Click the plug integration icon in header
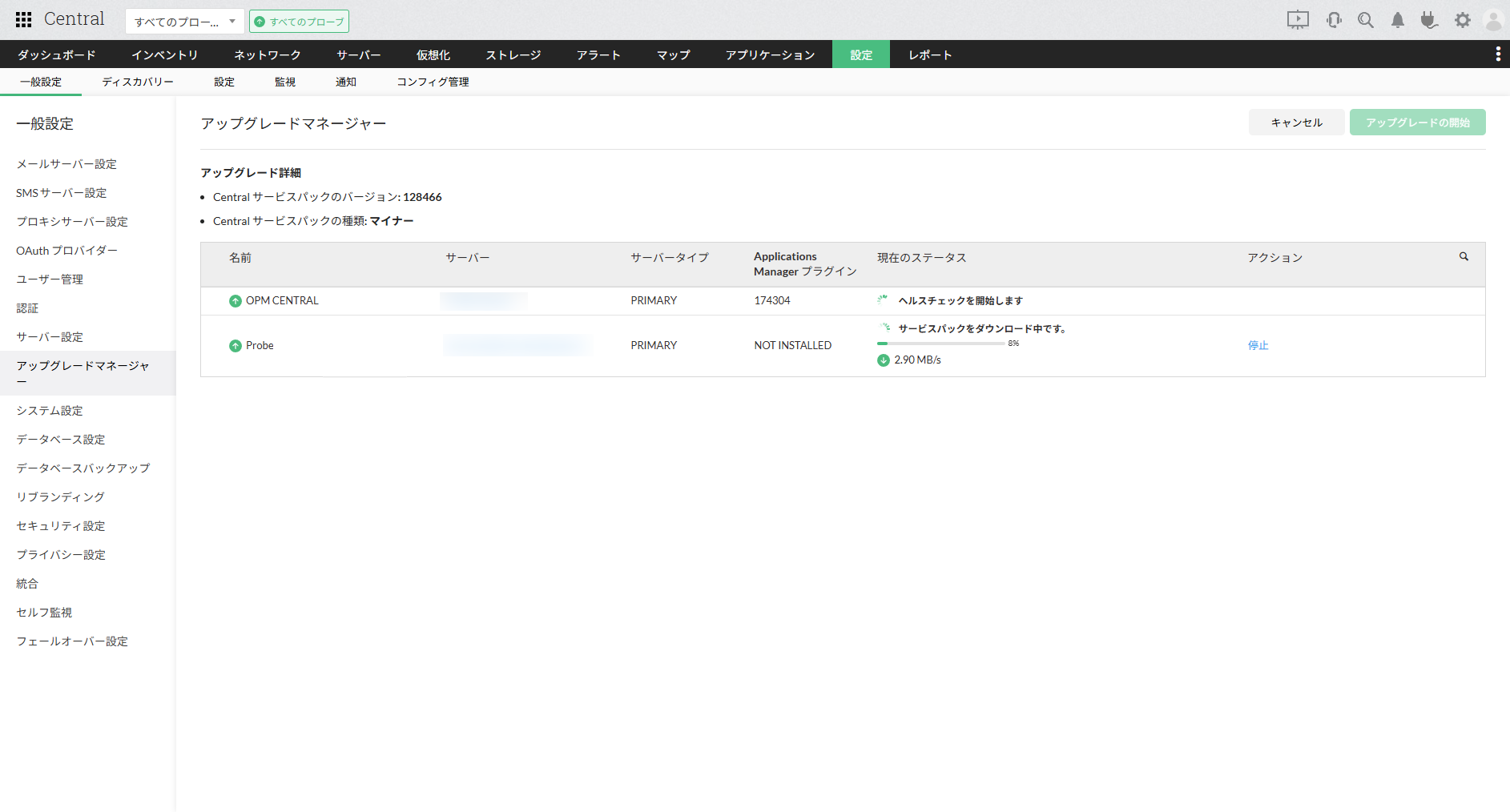 [1429, 20]
